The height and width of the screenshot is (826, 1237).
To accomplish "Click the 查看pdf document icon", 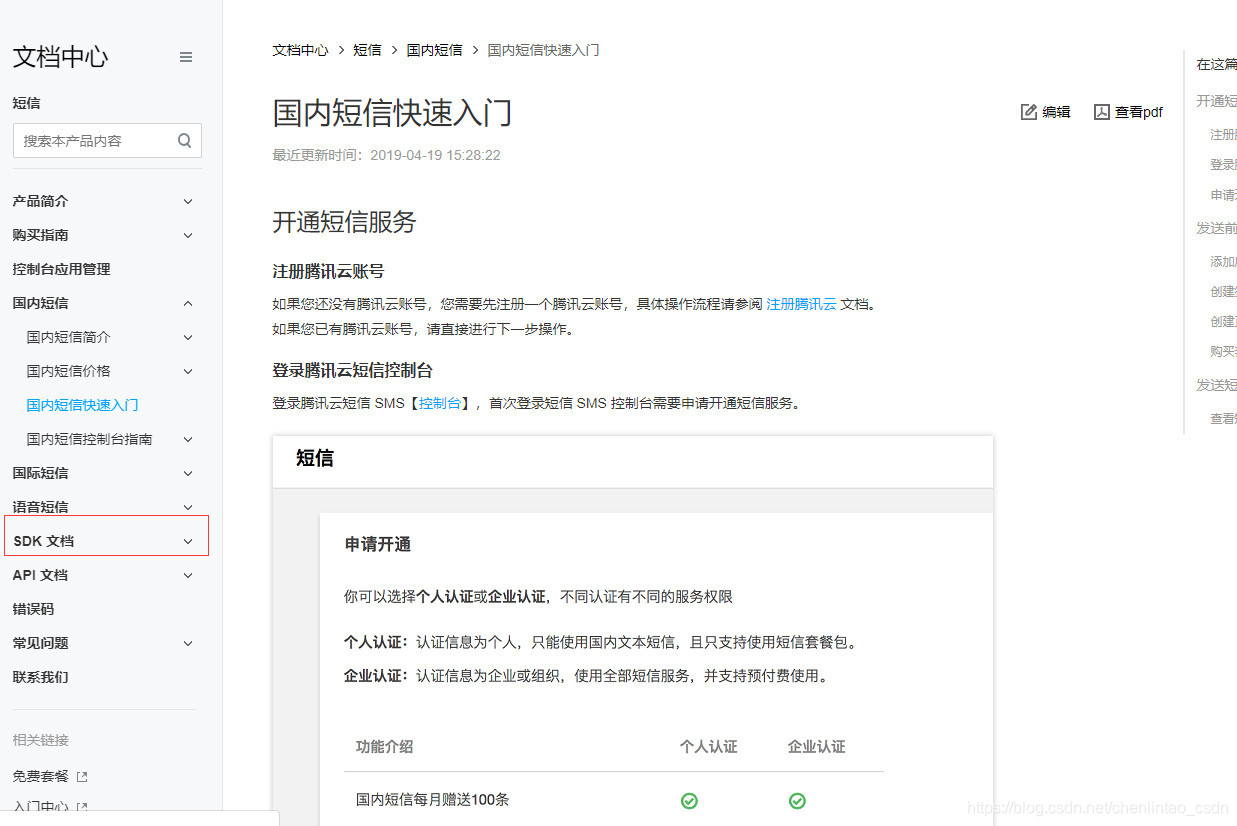I will point(1102,112).
